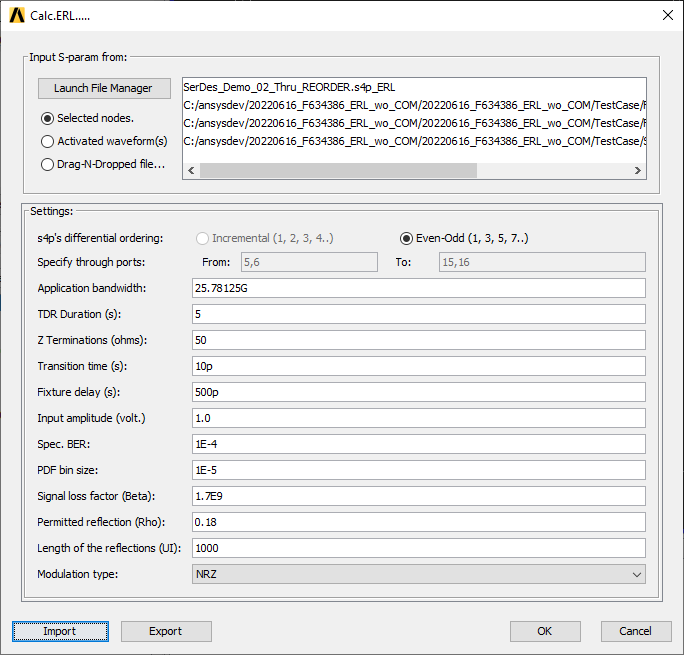Click the Z Terminations (ohms) field
The width and height of the screenshot is (684, 655).
click(419, 340)
